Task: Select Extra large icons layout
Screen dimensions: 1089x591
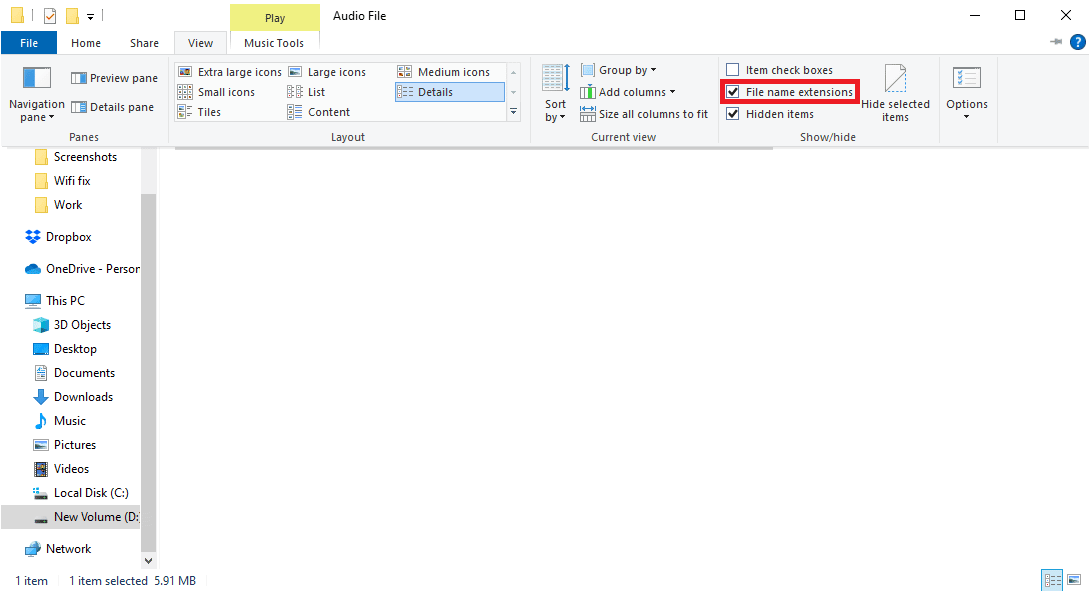Action: (230, 72)
